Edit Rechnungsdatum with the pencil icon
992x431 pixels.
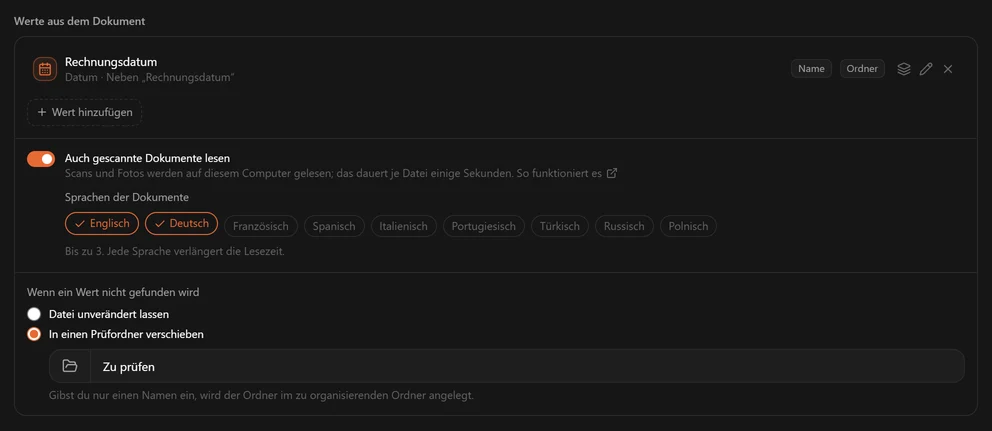[926, 69]
